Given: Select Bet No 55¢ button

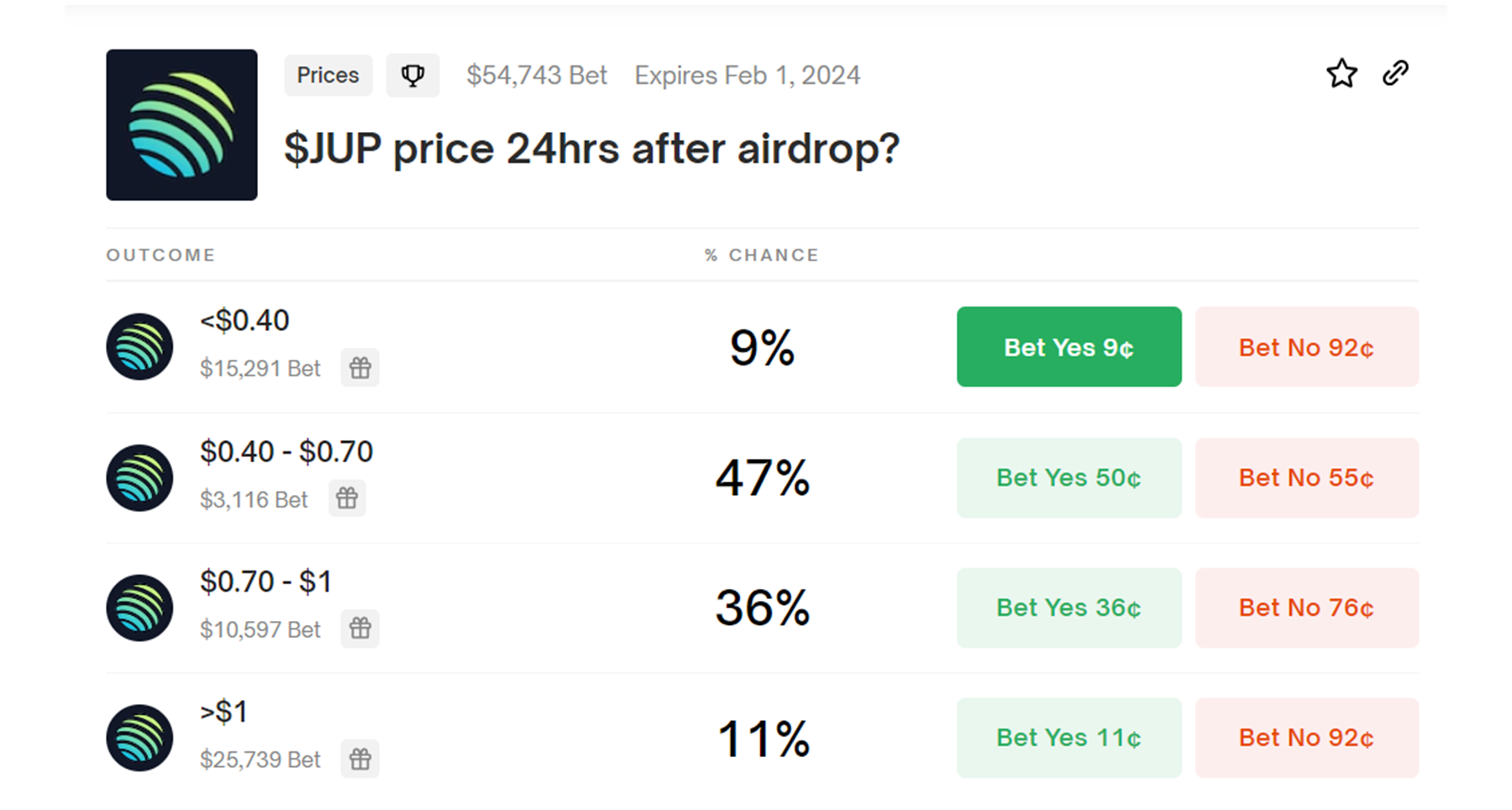Looking at the screenshot, I should pyautogui.click(x=1306, y=478).
